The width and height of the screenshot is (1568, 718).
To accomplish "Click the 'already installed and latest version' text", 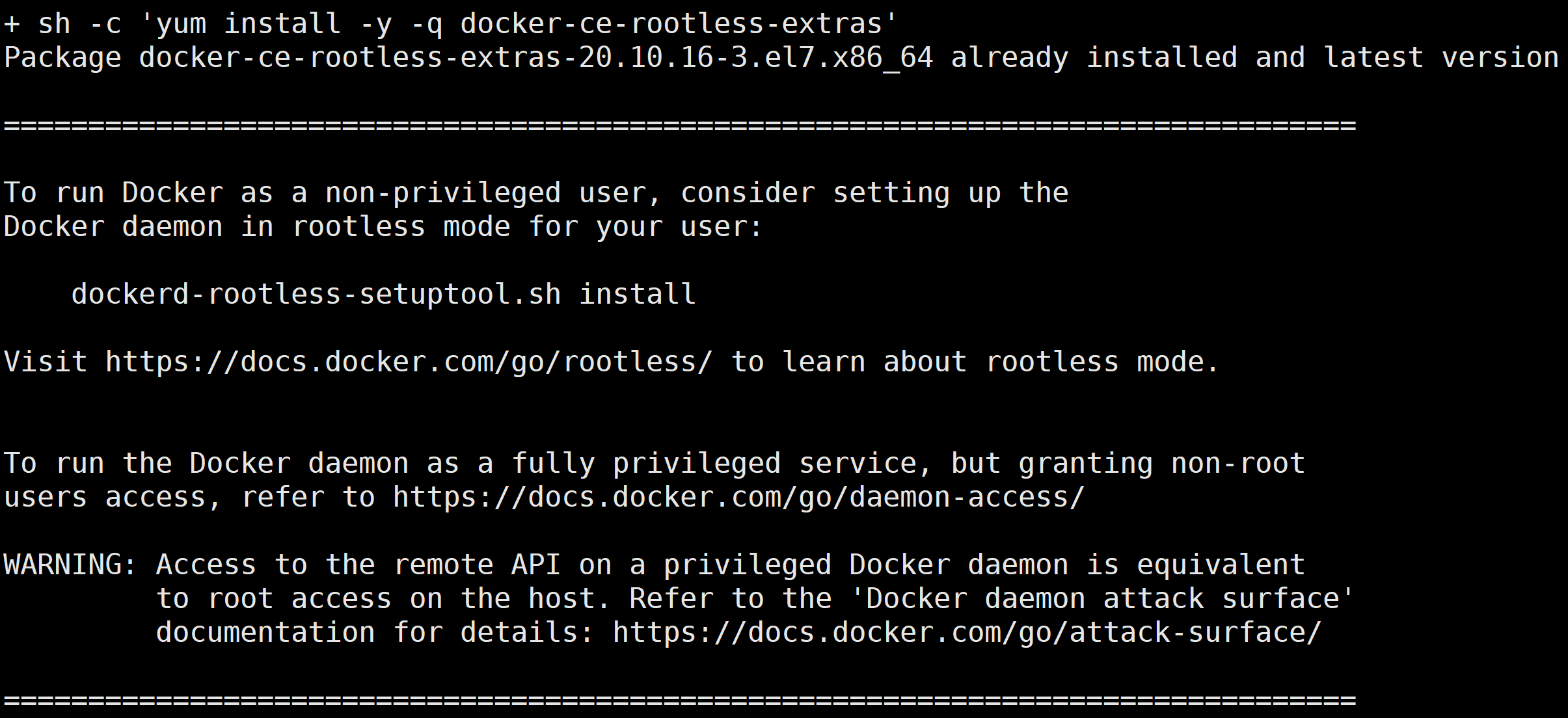I will (x=1255, y=57).
